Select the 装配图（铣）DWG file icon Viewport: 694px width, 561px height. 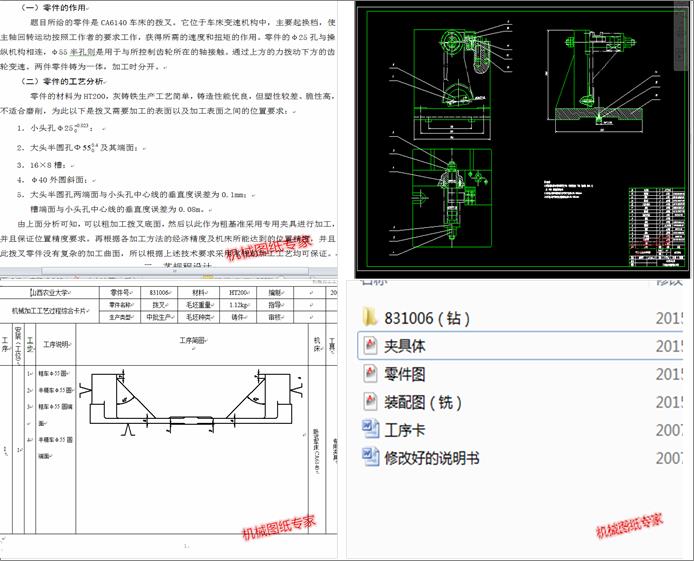(x=370, y=401)
